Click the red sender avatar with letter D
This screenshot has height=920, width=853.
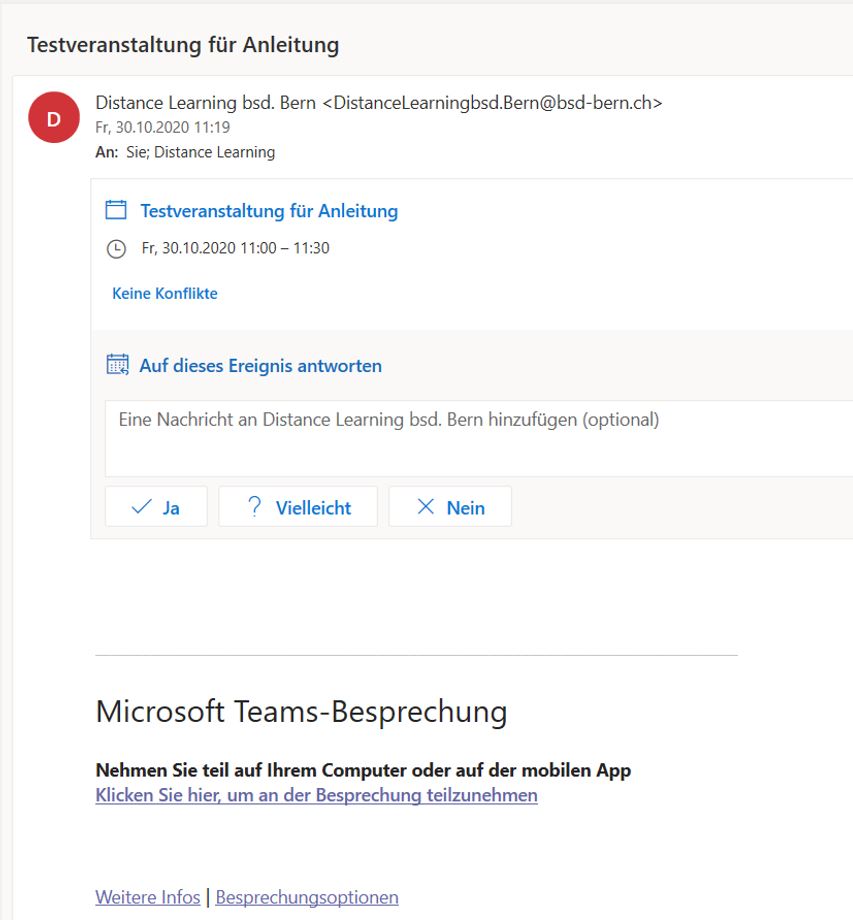coord(54,117)
